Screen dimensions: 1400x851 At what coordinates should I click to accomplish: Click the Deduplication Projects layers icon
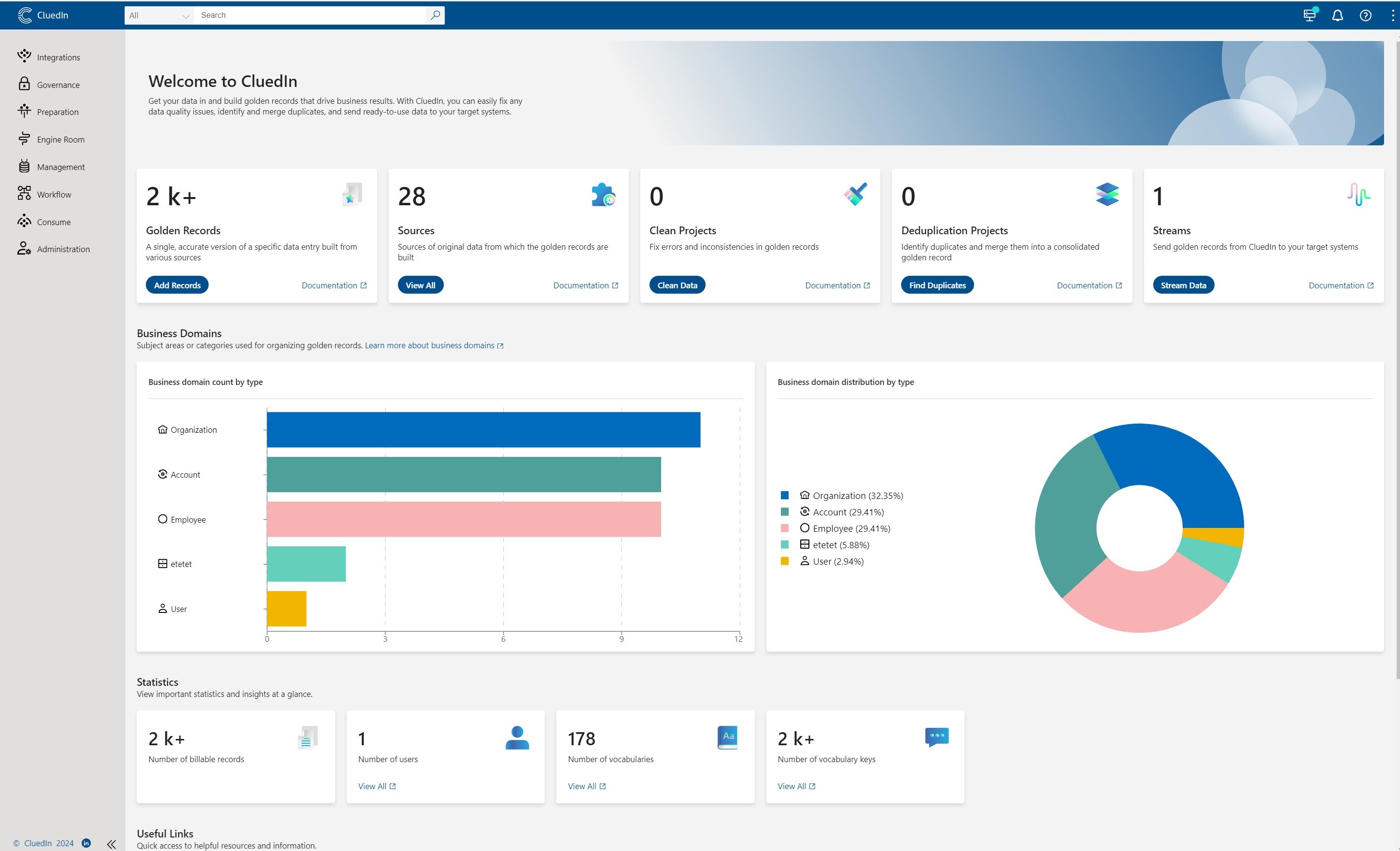tap(1107, 194)
